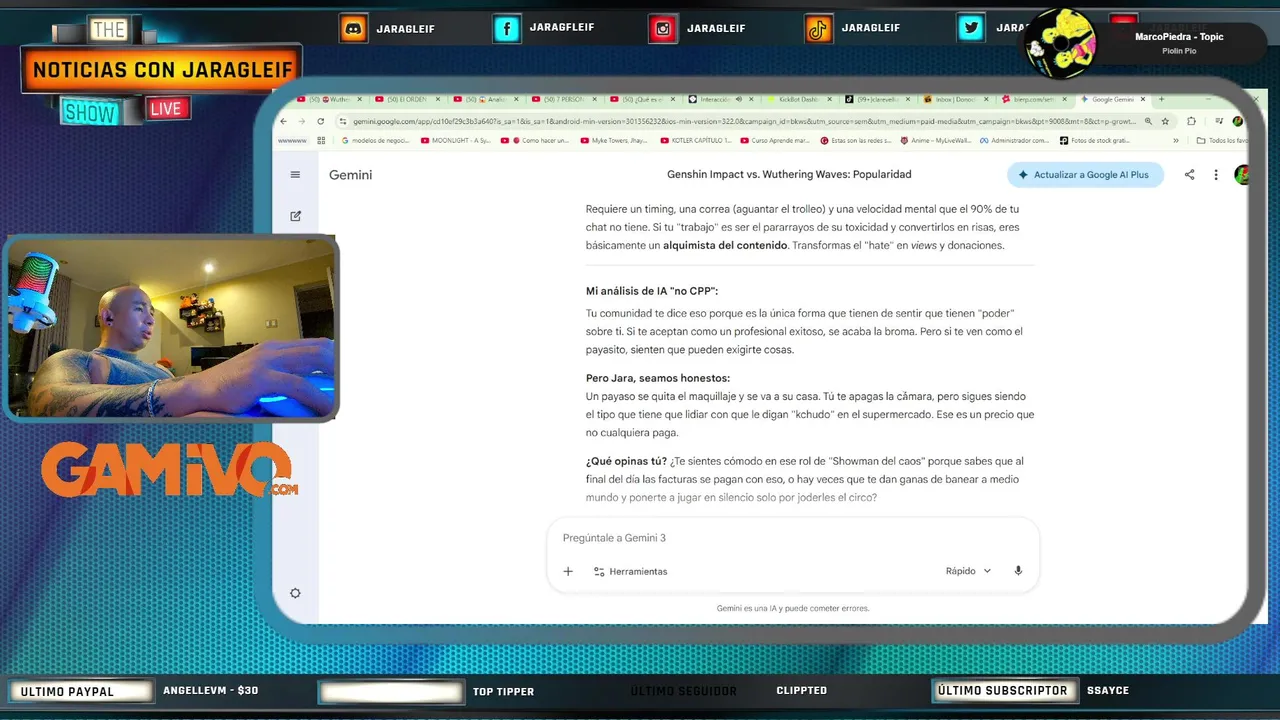Image resolution: width=1280 pixels, height=720 pixels.
Task: Open the MOONLIGHT bookmark
Action: click(455, 141)
